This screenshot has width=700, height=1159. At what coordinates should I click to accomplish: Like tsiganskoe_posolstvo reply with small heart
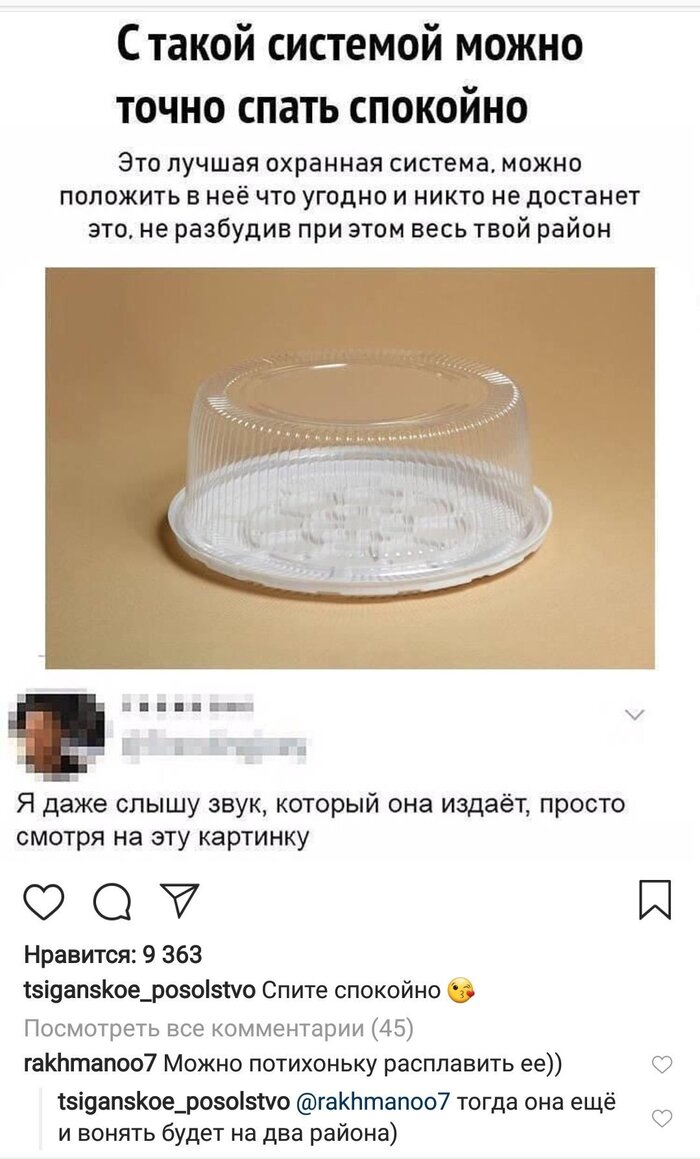point(662,1118)
